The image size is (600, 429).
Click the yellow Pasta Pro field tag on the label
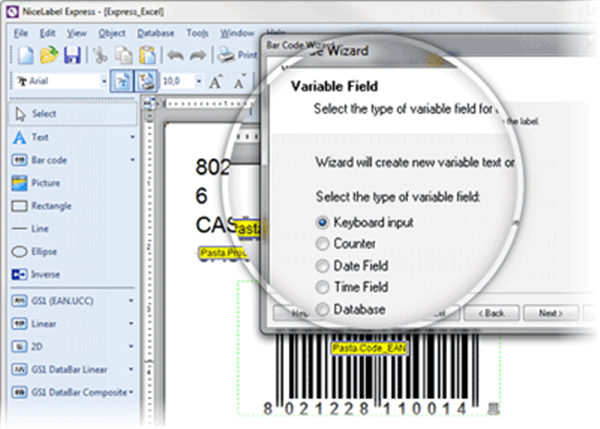click(x=223, y=253)
